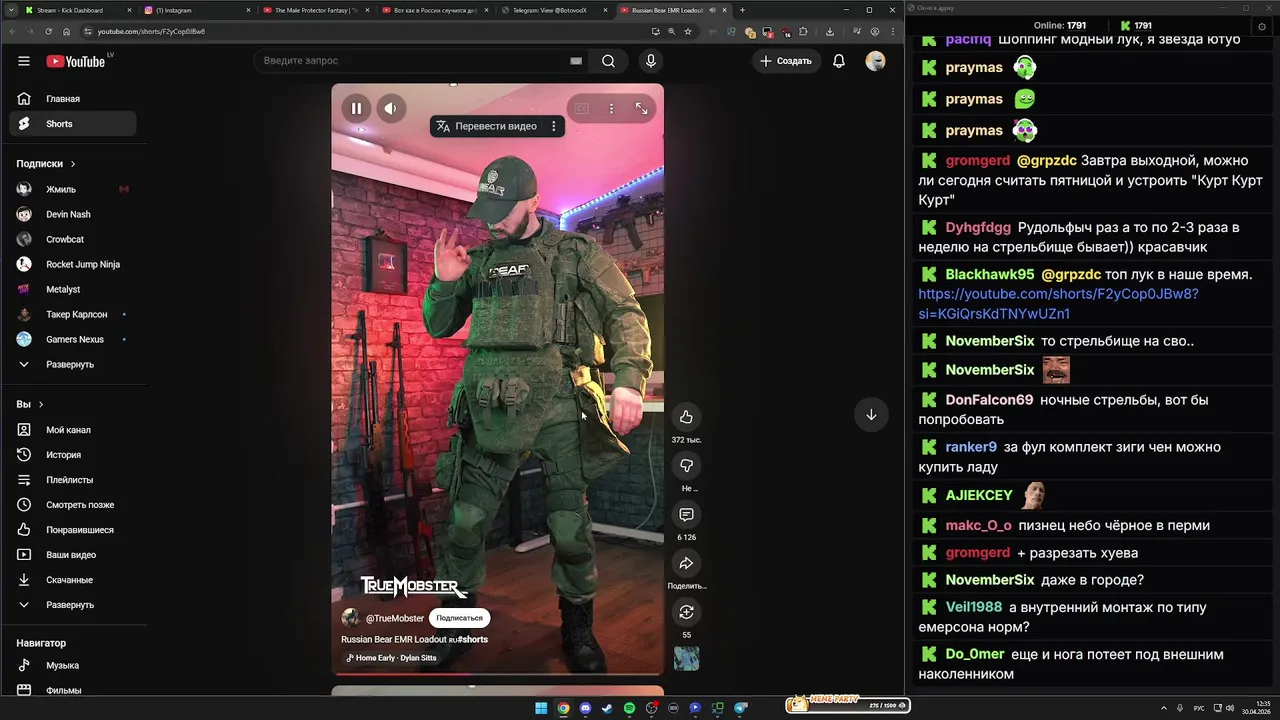This screenshot has width=1280, height=720.
Task: Open a new browser tab
Action: point(742,10)
